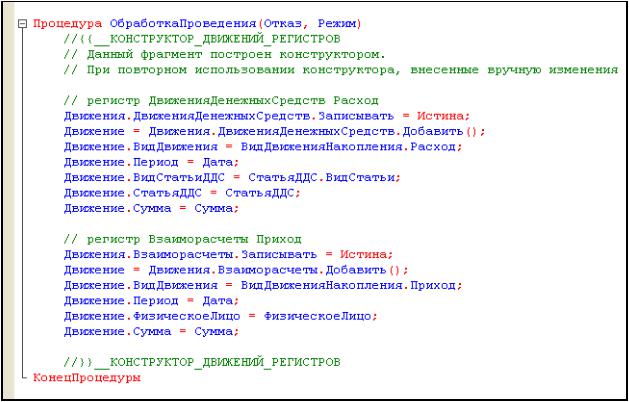This screenshot has width=629, height=402.
Task: Click the 'Движение.СтатьяДДС = СтатьяДДС' line
Action: point(182,193)
